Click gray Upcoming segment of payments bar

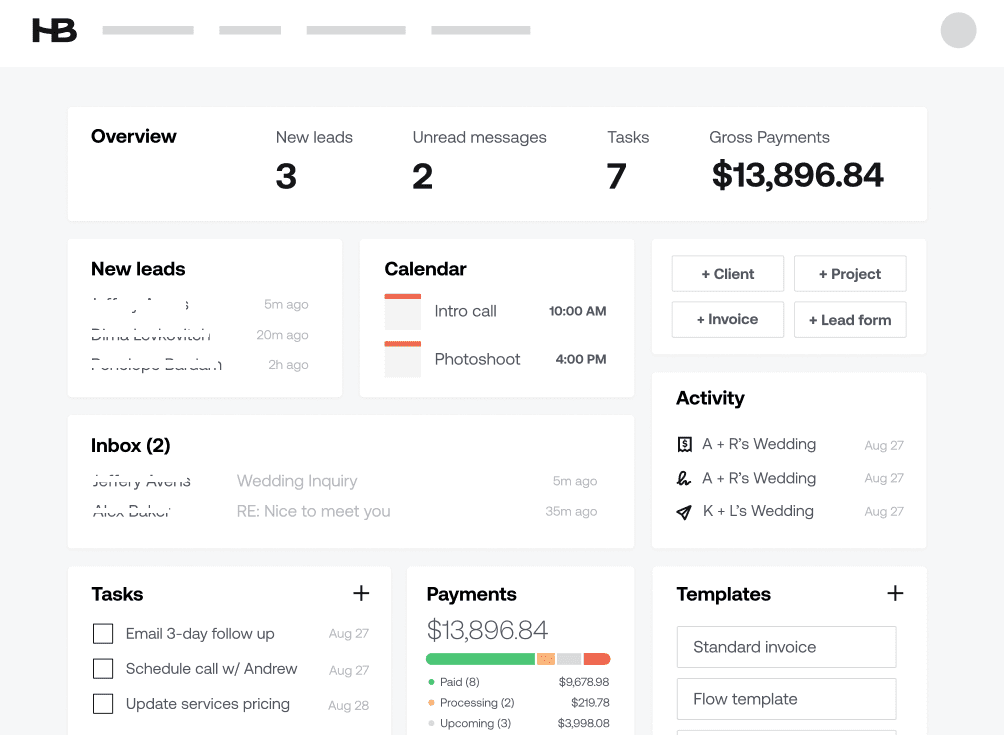point(569,659)
